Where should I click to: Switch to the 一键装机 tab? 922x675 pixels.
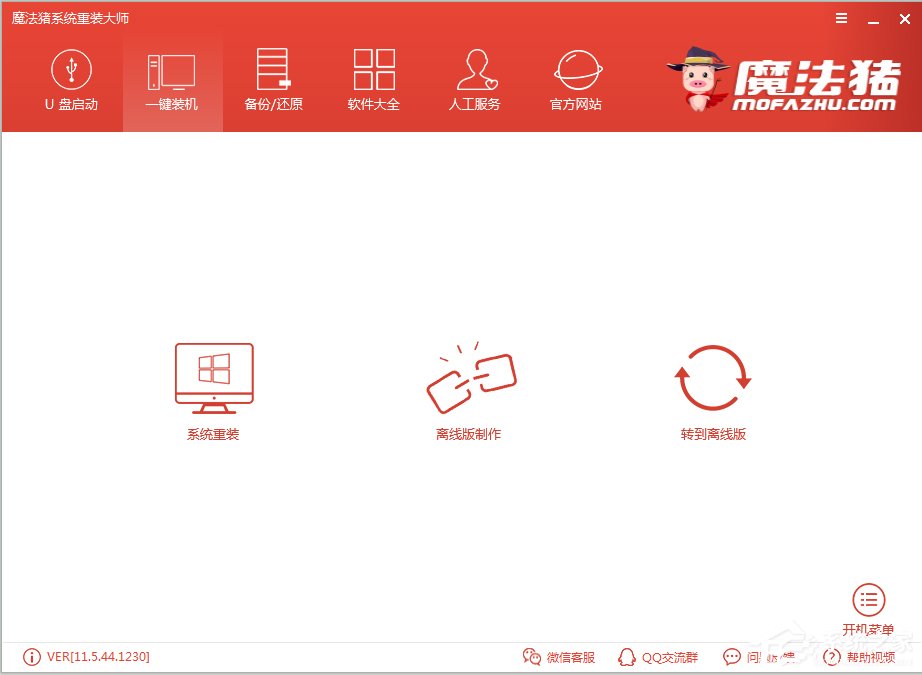[171, 82]
